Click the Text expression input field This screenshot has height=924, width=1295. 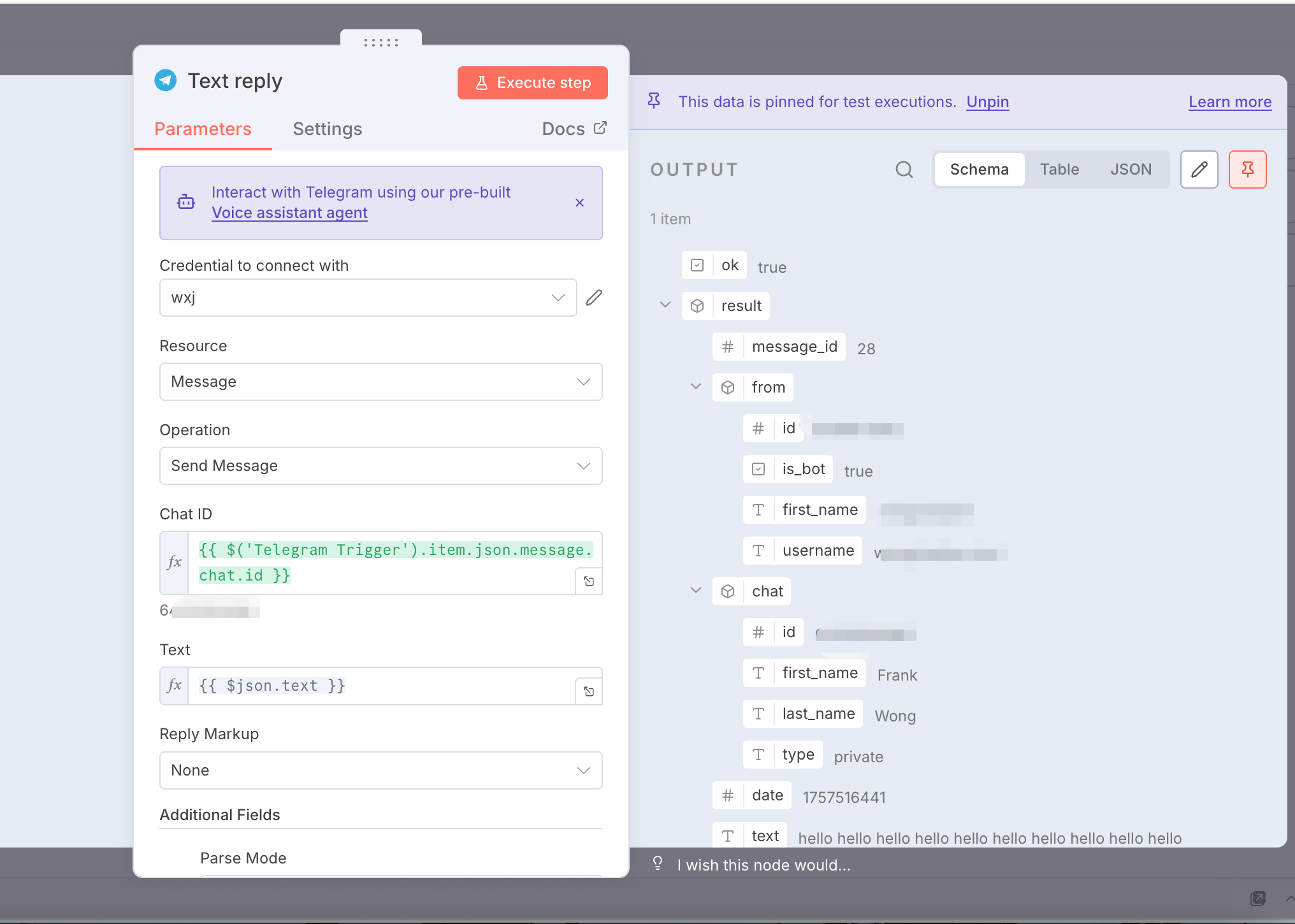coord(382,686)
